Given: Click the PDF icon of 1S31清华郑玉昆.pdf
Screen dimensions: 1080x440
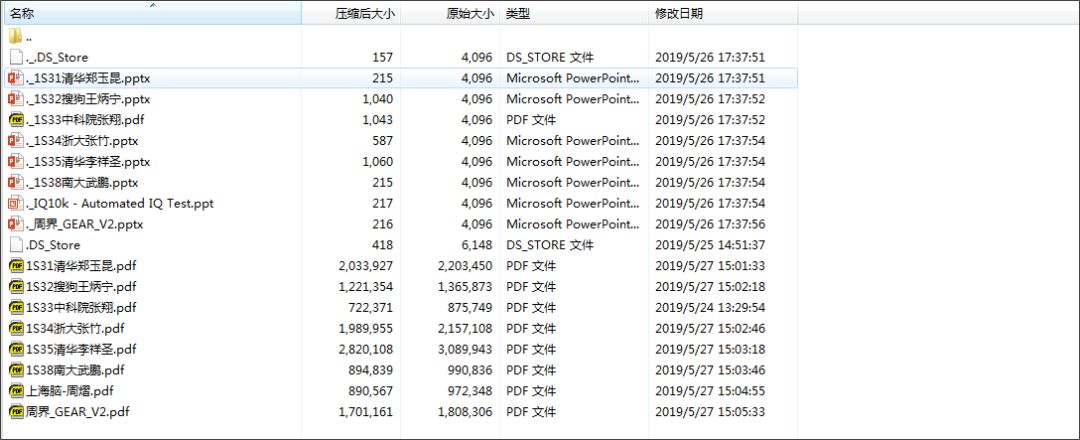Looking at the screenshot, I should (16, 266).
